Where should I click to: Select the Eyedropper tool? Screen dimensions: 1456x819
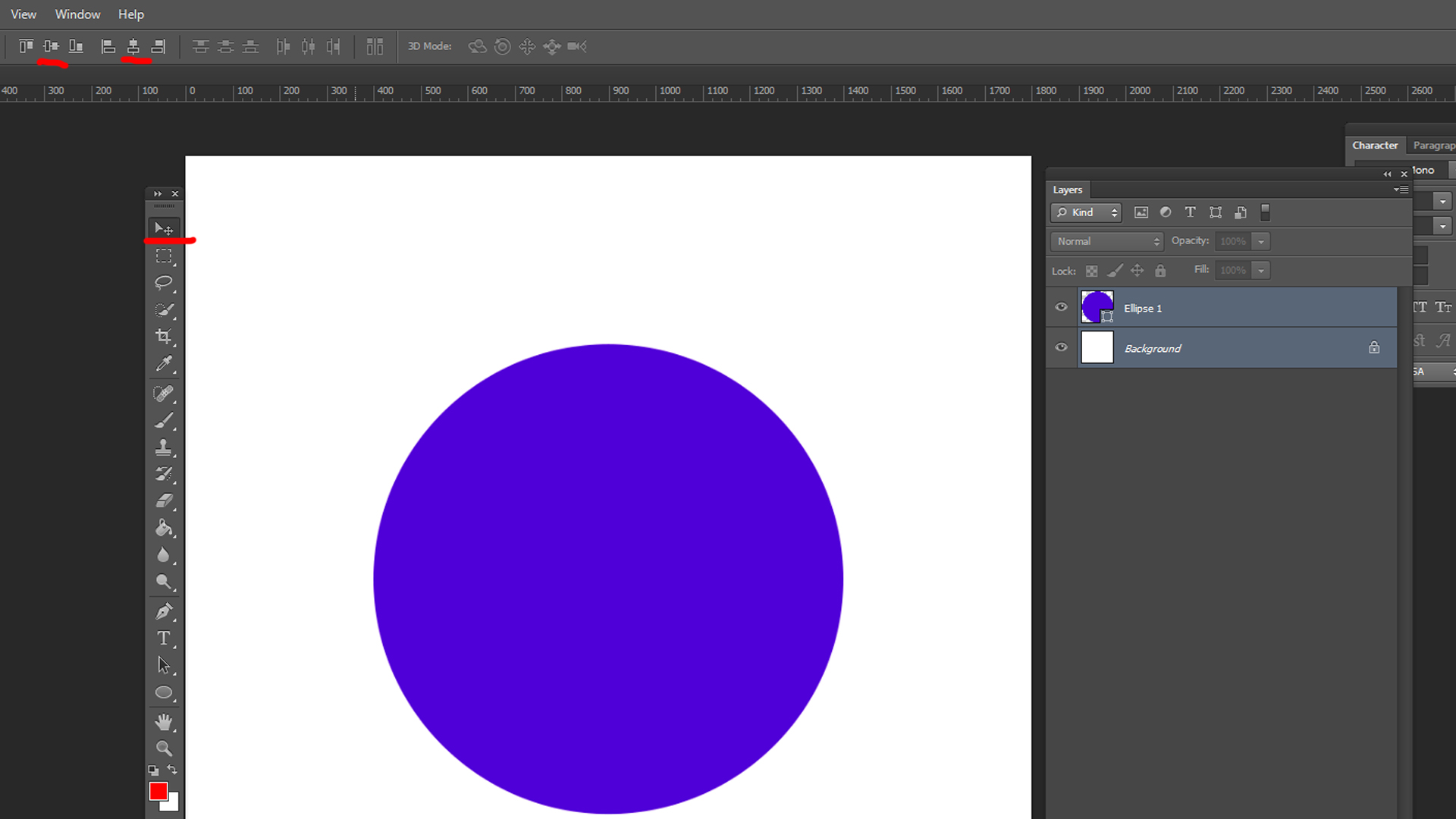(x=164, y=363)
